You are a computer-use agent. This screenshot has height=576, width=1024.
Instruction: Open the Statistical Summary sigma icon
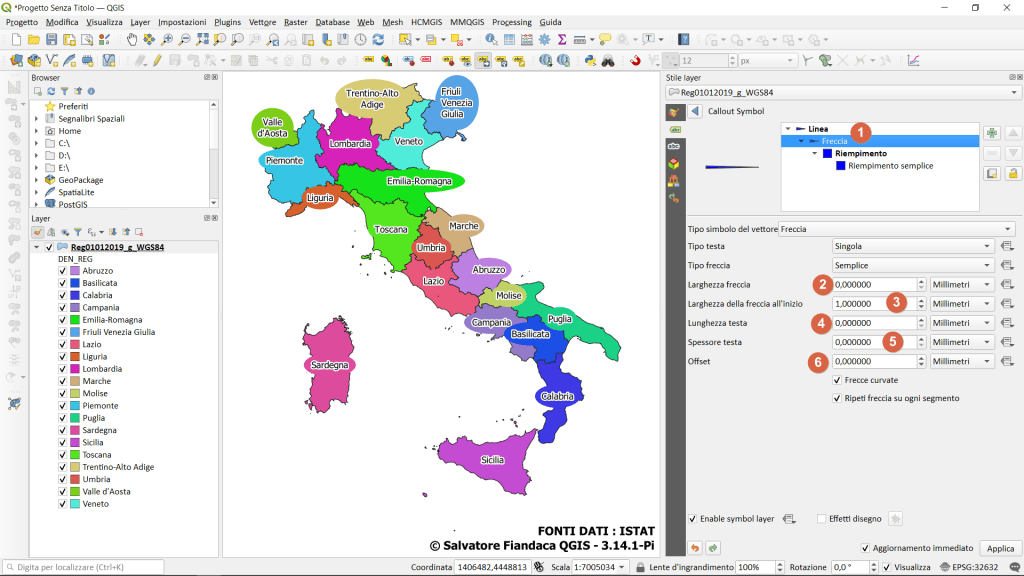point(562,39)
